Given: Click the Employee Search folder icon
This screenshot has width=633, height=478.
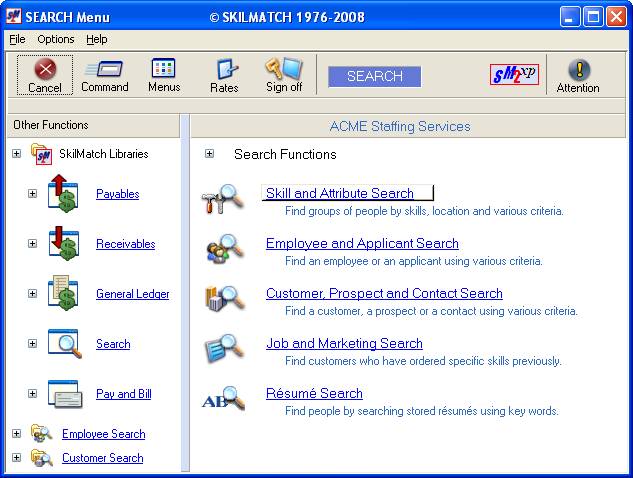Looking at the screenshot, I should 41,434.
